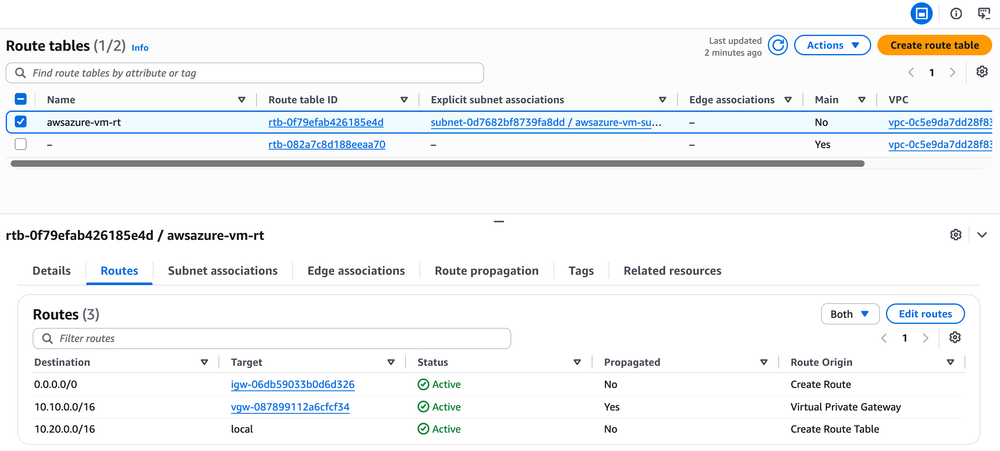
Task: Open virtual gateway vgw-087899112a6cfcf34 link
Action: coord(290,406)
